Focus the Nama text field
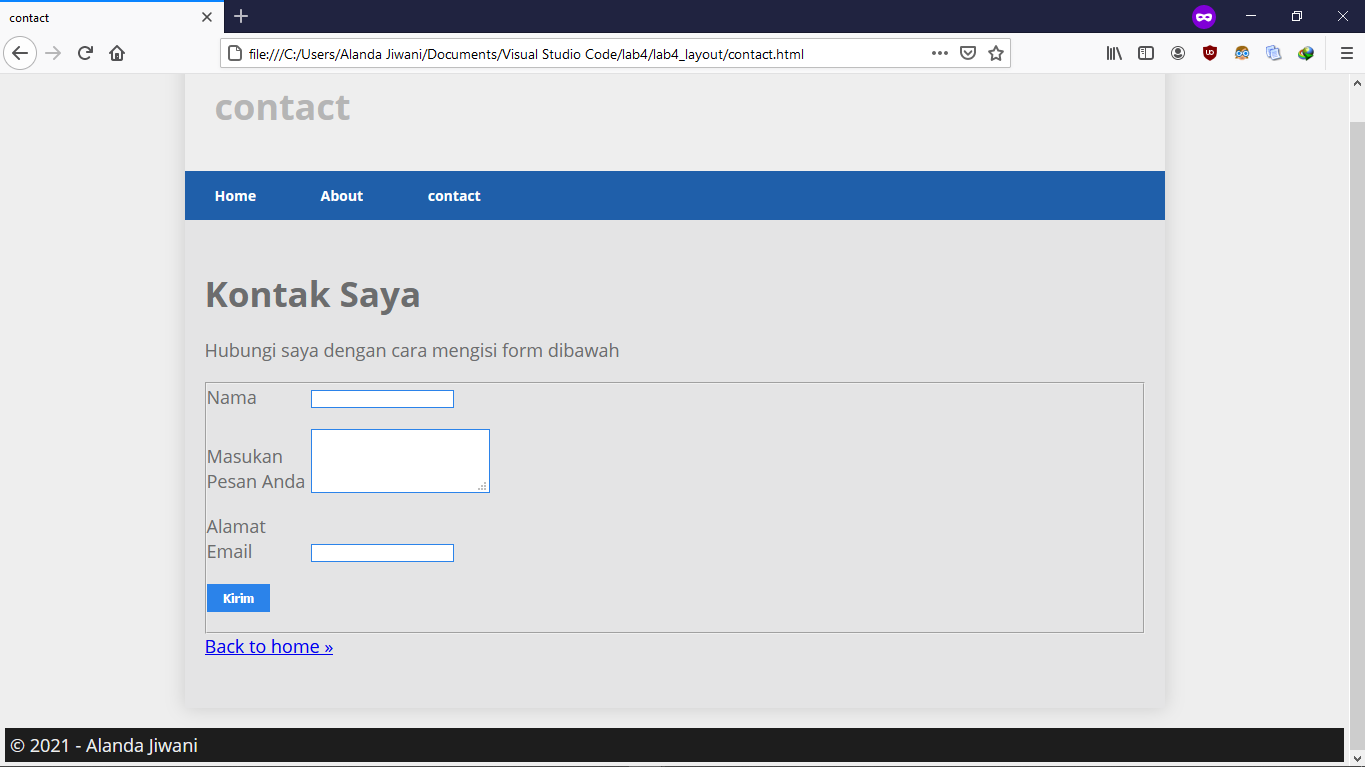This screenshot has width=1365, height=767. click(382, 399)
